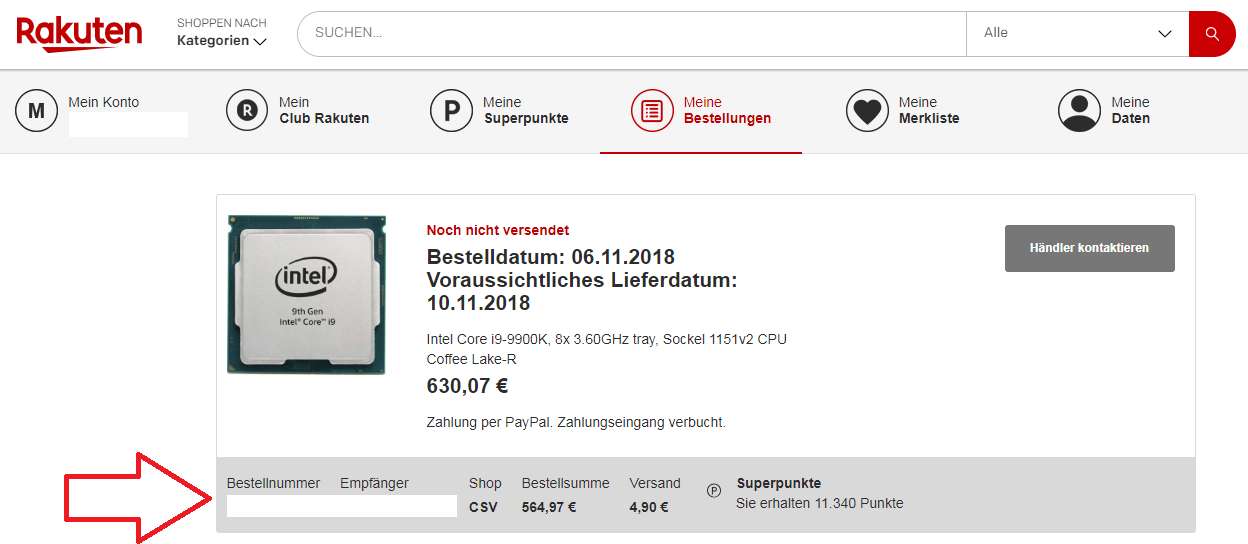1248x544 pixels.
Task: Click the CSV shop name
Action: (483, 507)
